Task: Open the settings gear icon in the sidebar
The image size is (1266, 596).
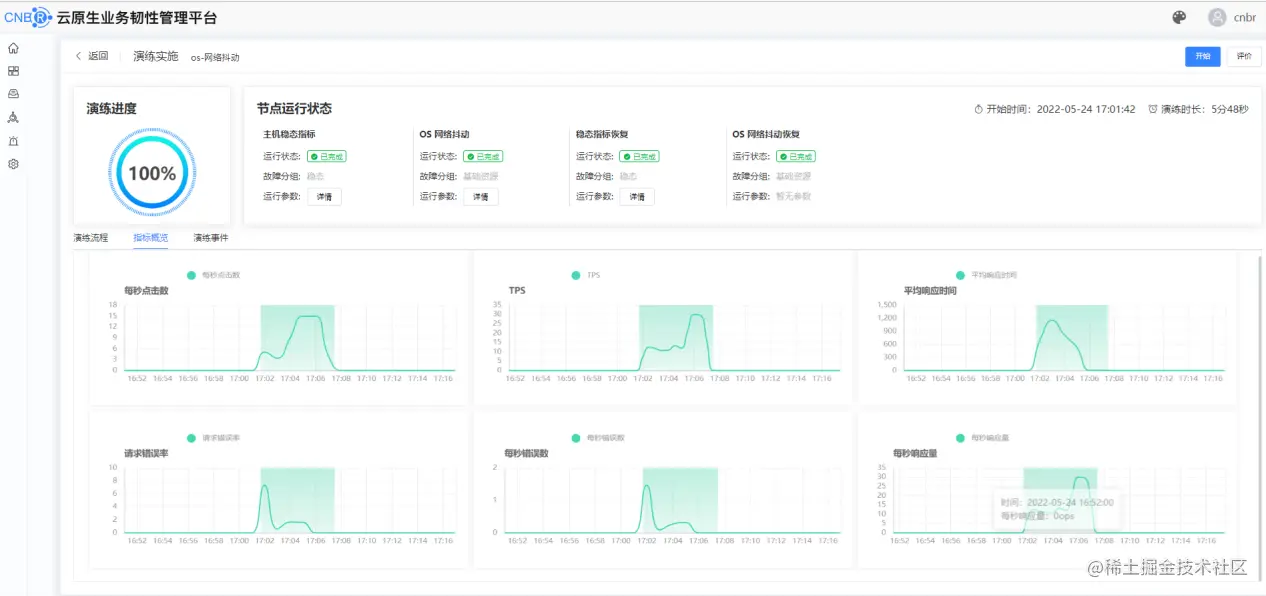Action: (13, 164)
